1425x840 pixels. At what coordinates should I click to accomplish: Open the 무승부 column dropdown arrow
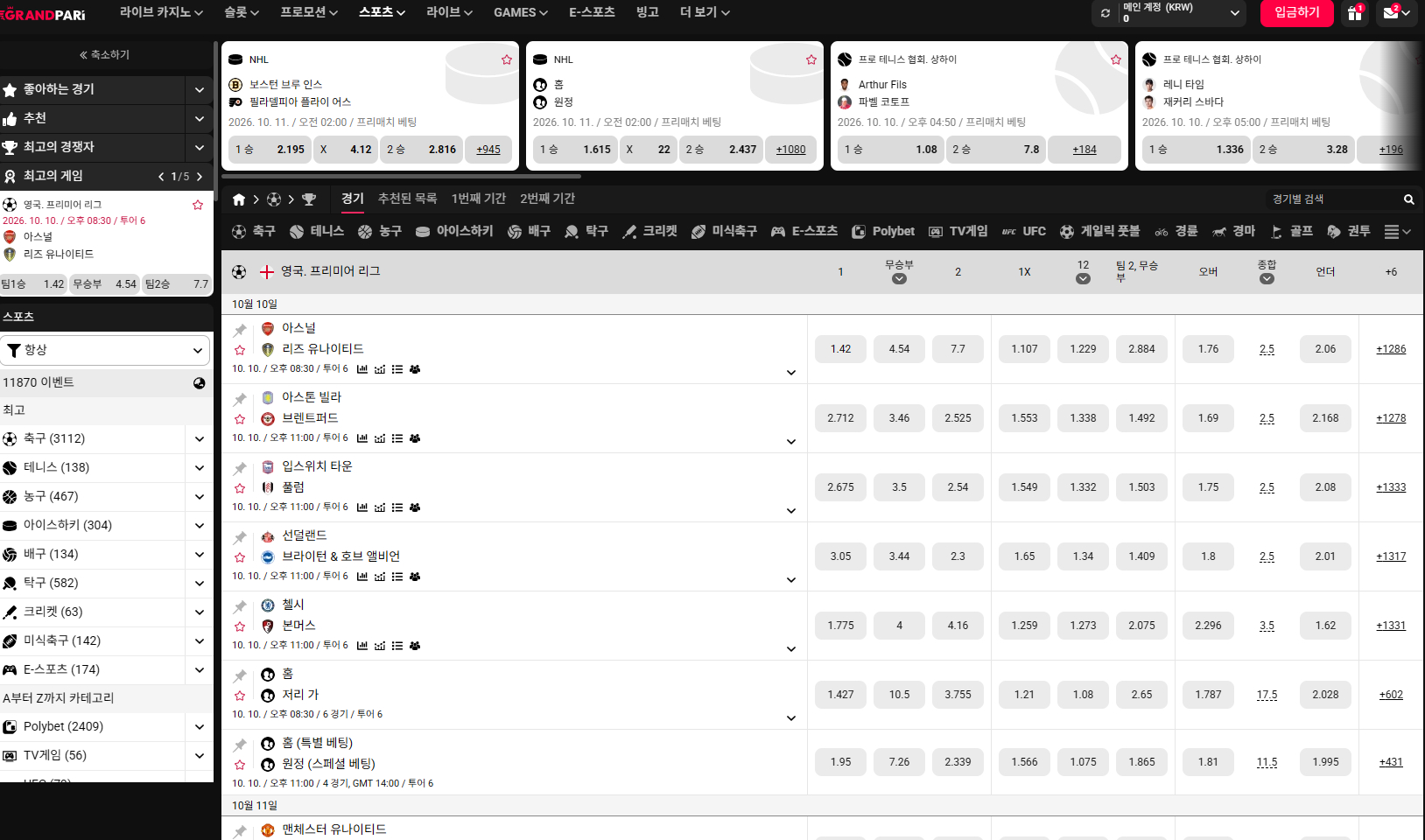(x=899, y=279)
